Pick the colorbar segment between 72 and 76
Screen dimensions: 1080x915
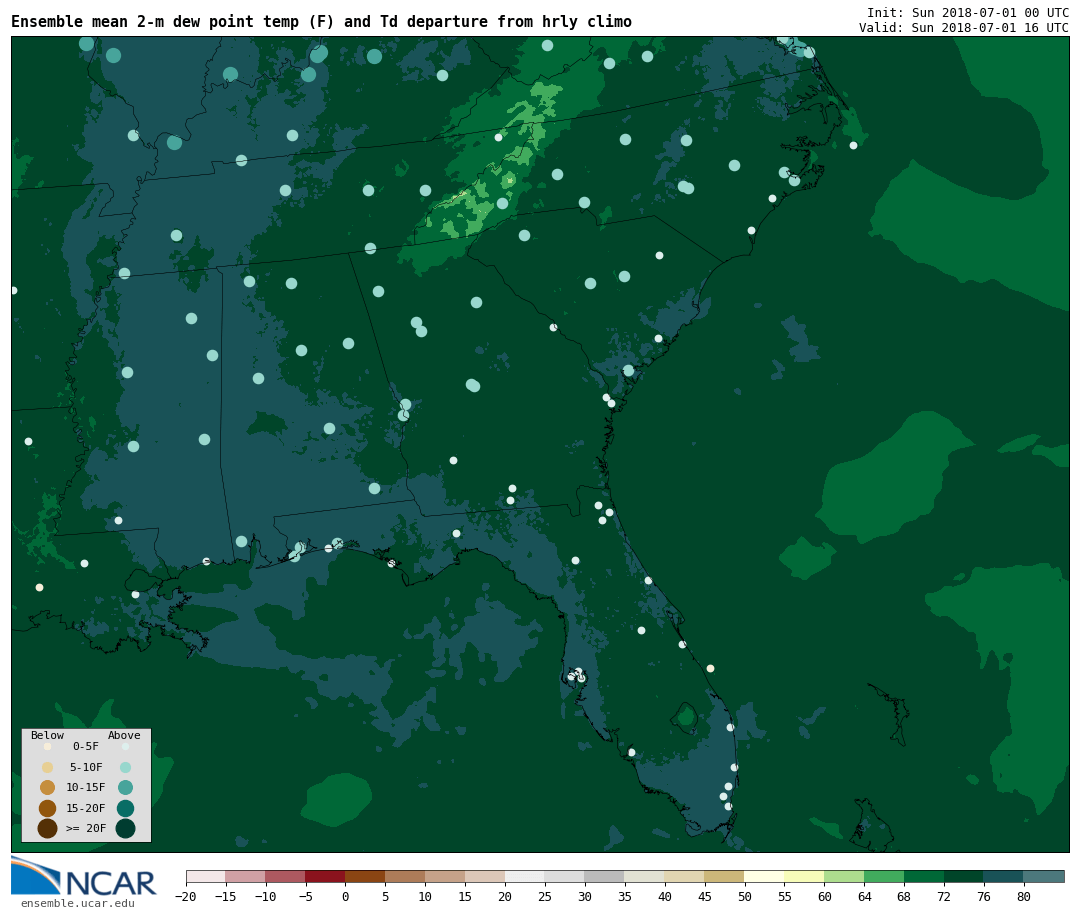coord(964,876)
